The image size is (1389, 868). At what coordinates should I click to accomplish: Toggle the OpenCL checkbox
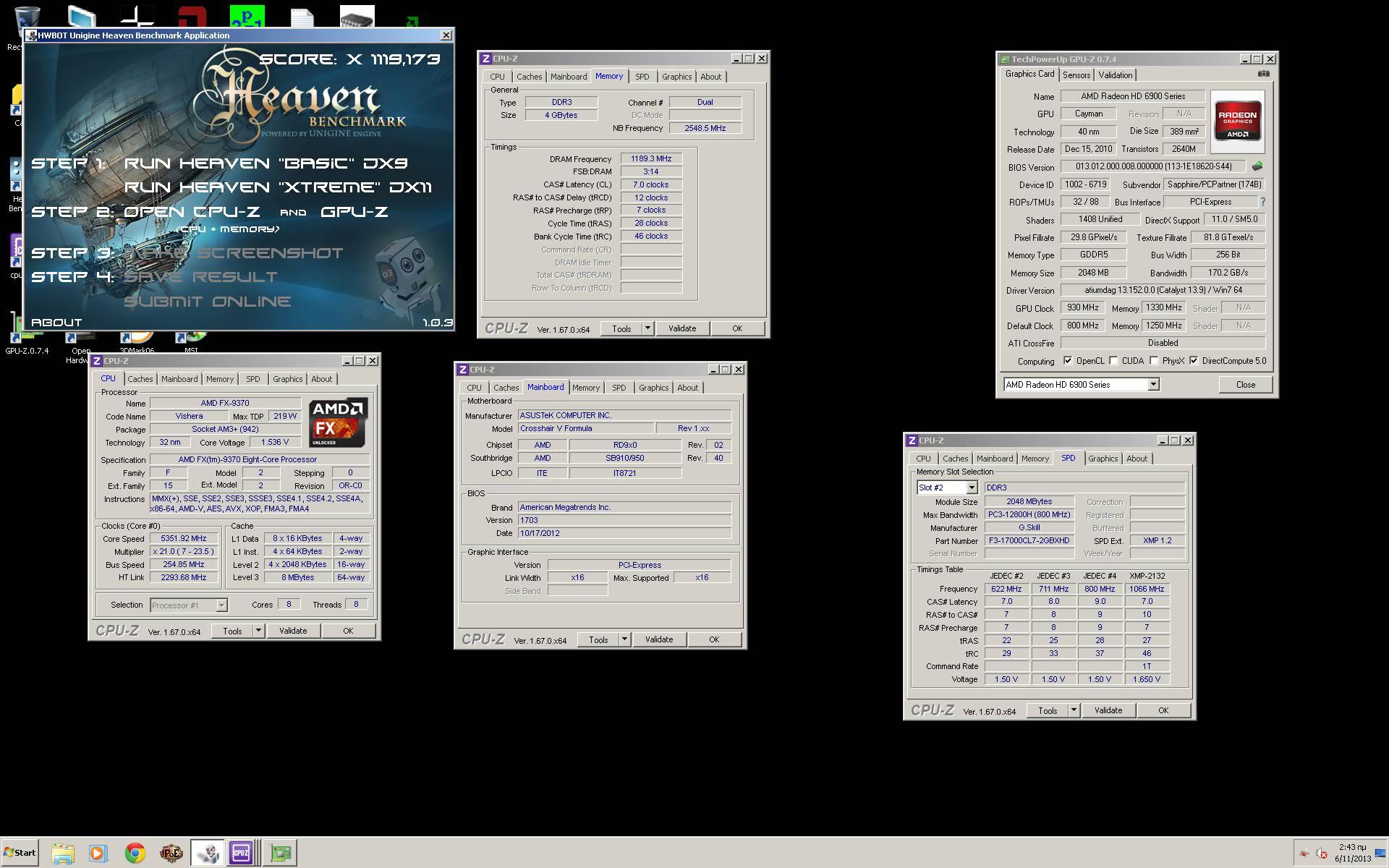click(1068, 360)
